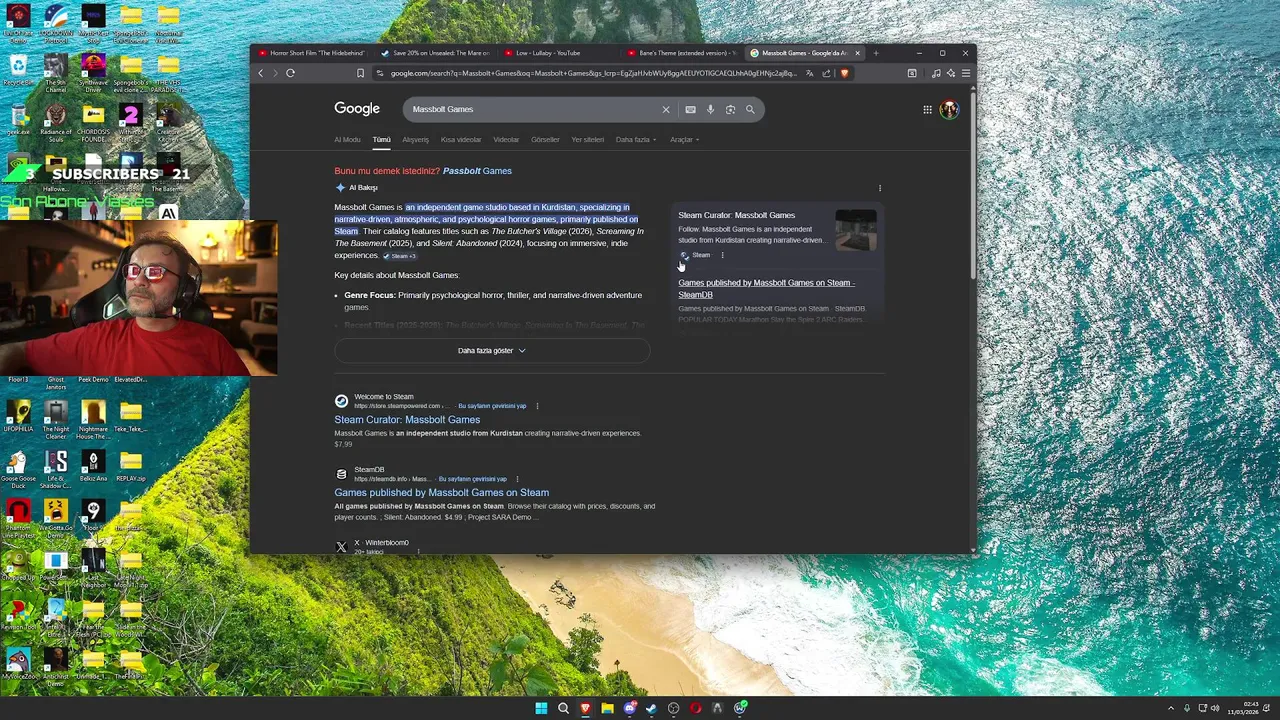Share this page from the address bar
1280x720 pixels.
click(826, 73)
